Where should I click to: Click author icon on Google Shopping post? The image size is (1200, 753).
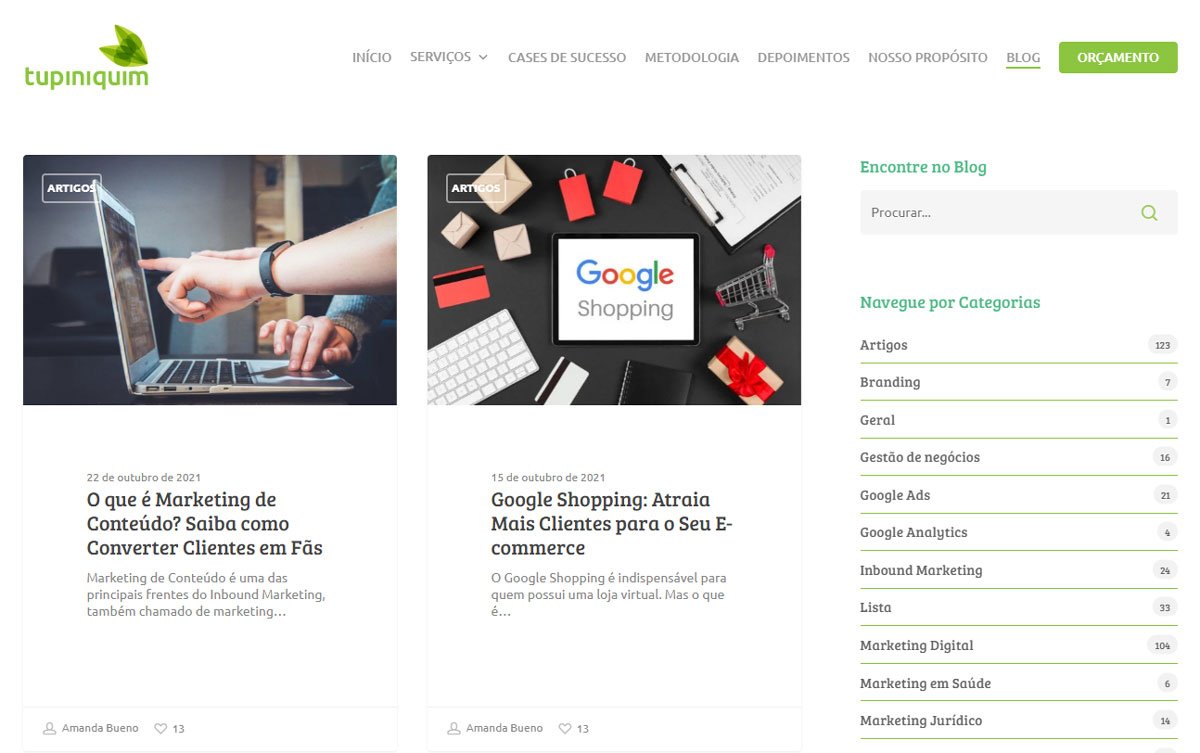(x=453, y=728)
